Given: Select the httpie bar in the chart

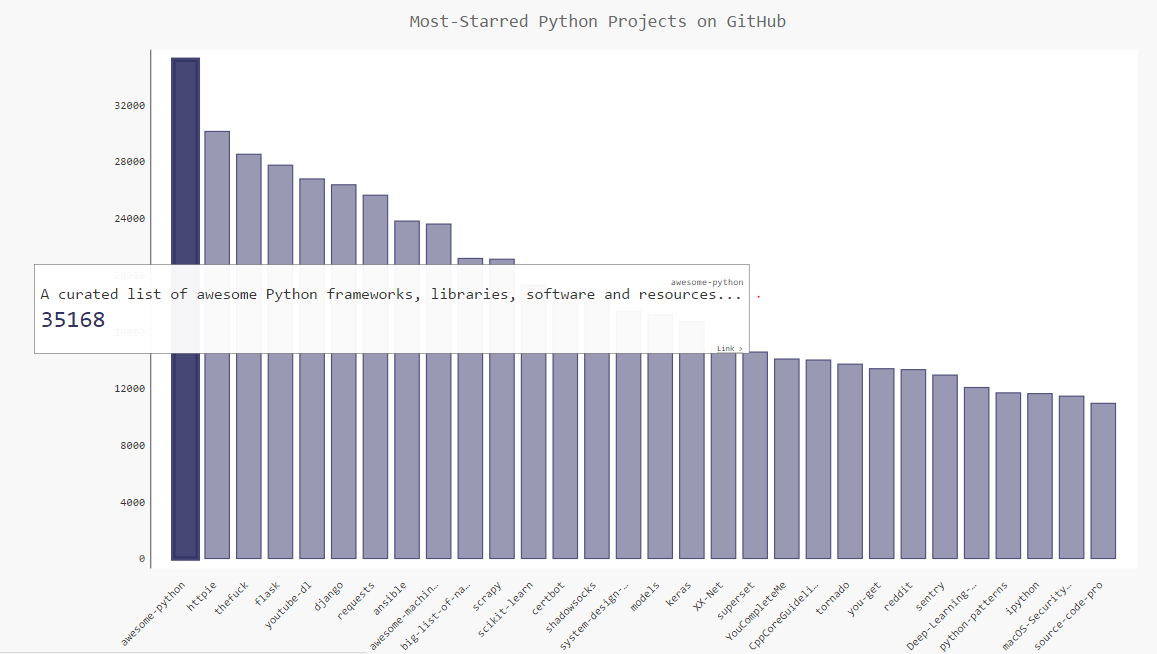Looking at the screenshot, I should (217, 345).
